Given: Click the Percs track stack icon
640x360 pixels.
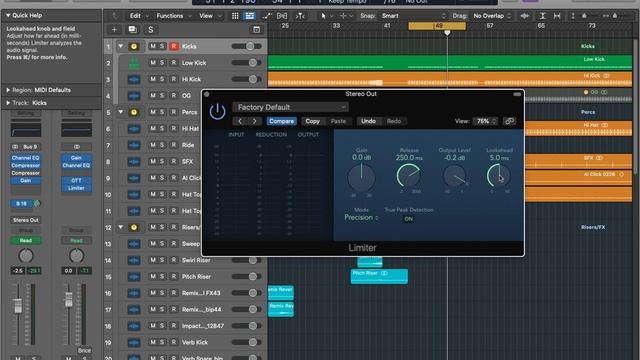Looking at the screenshot, I should pyautogui.click(x=134, y=112).
